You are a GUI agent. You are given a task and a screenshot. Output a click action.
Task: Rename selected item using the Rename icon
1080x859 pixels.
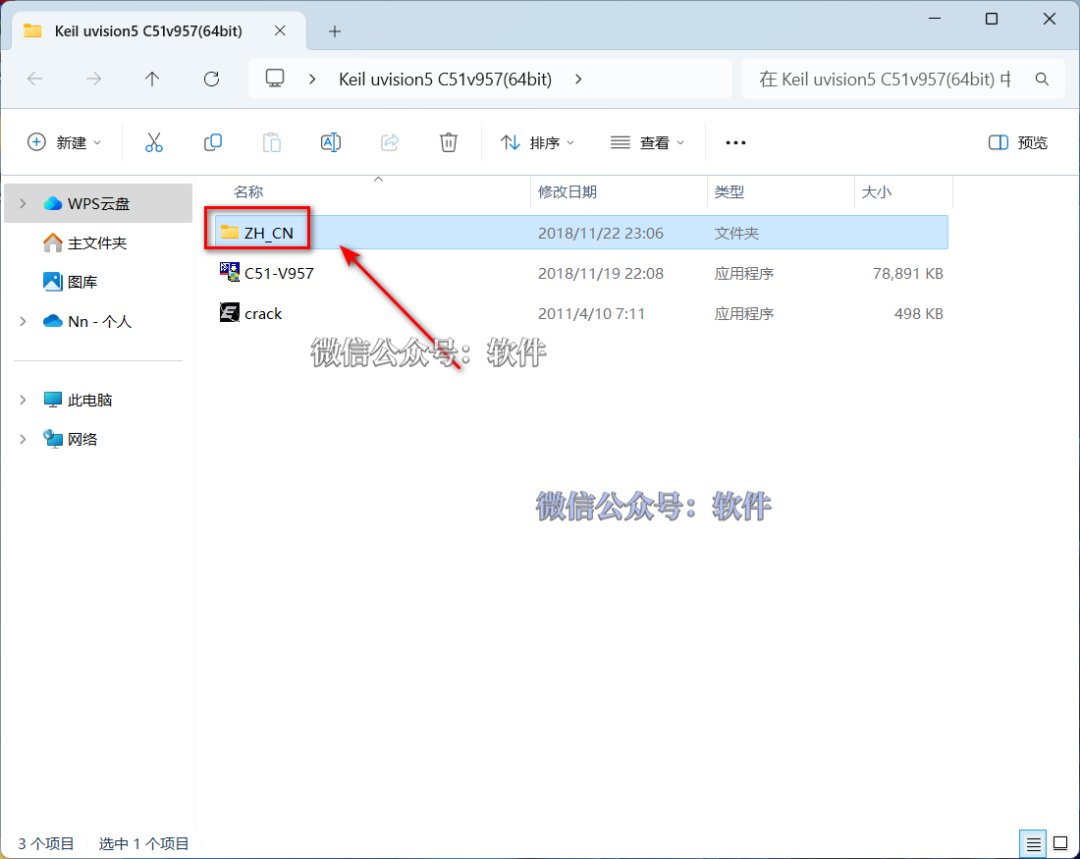pos(330,142)
